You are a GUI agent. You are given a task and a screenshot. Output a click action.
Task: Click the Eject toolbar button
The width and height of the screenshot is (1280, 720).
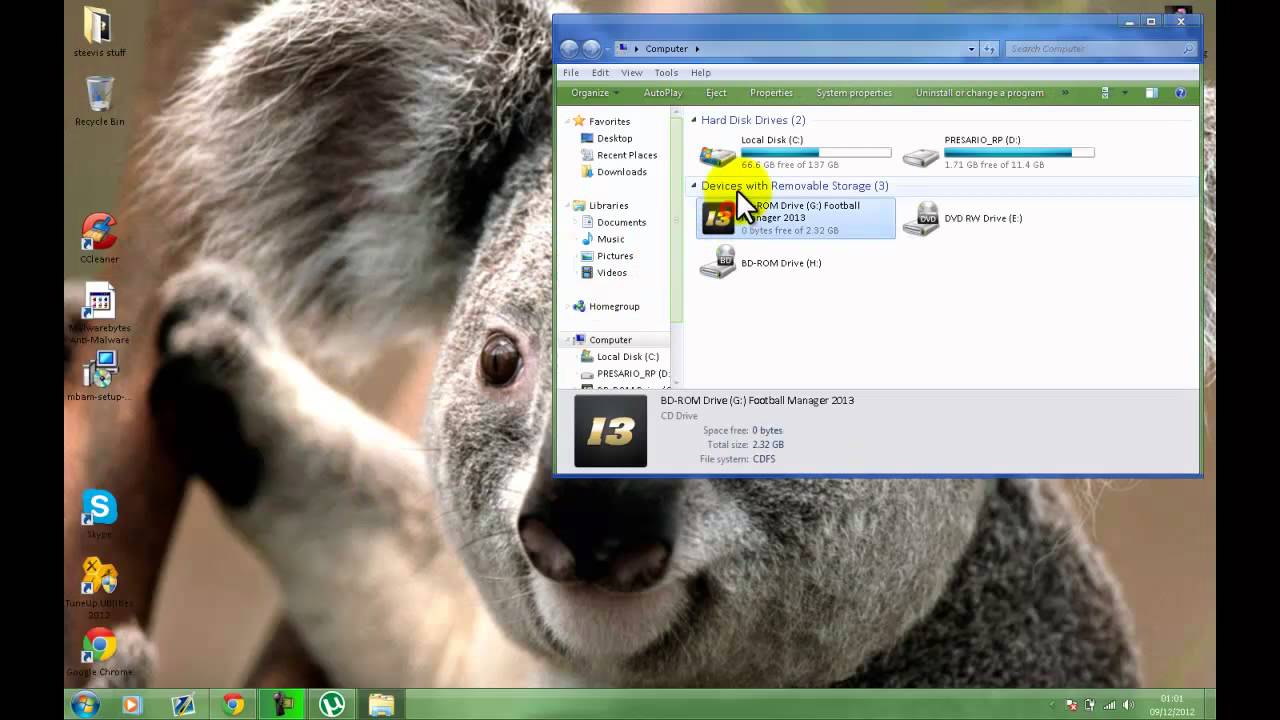click(716, 93)
